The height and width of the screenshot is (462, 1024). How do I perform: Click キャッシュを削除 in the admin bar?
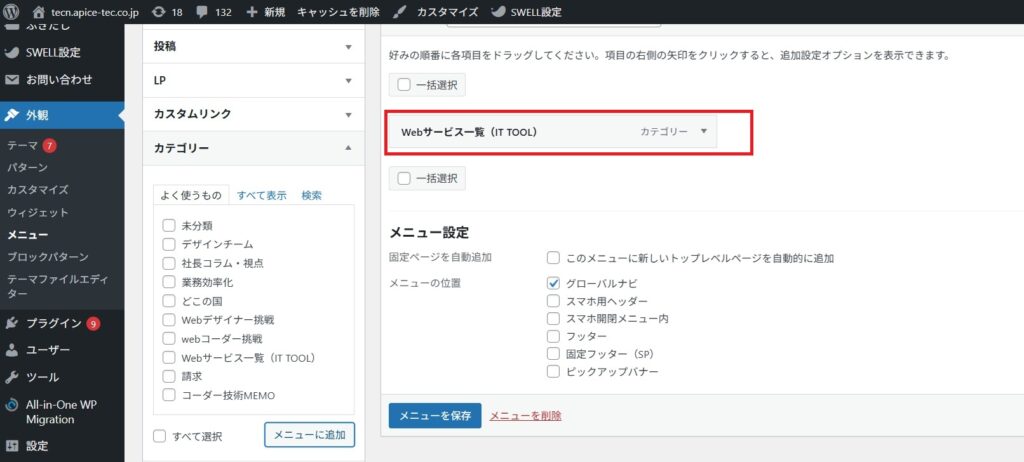tap(338, 12)
